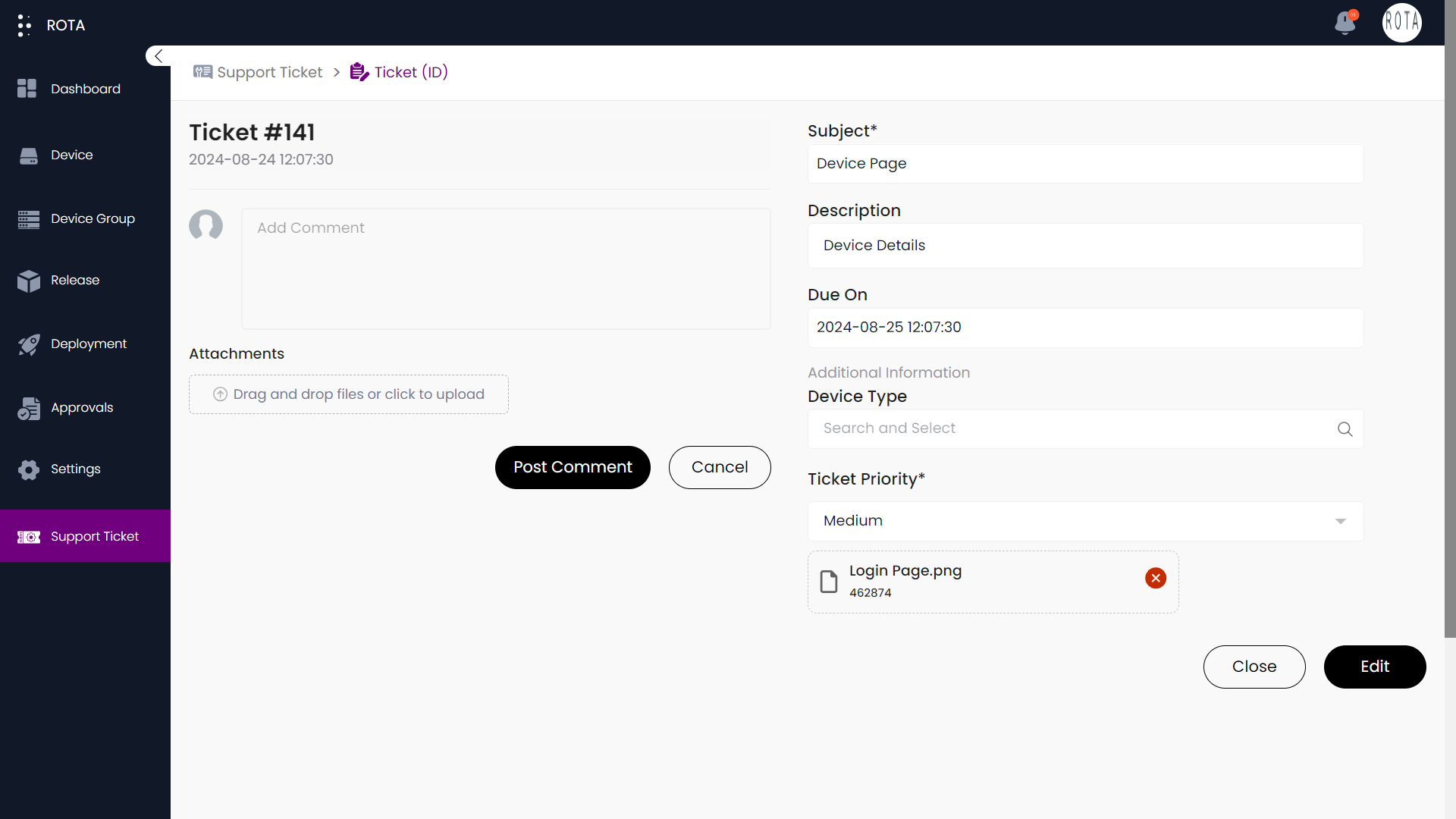Click the ROTA brand title
This screenshot has height=819, width=1456.
coord(66,25)
